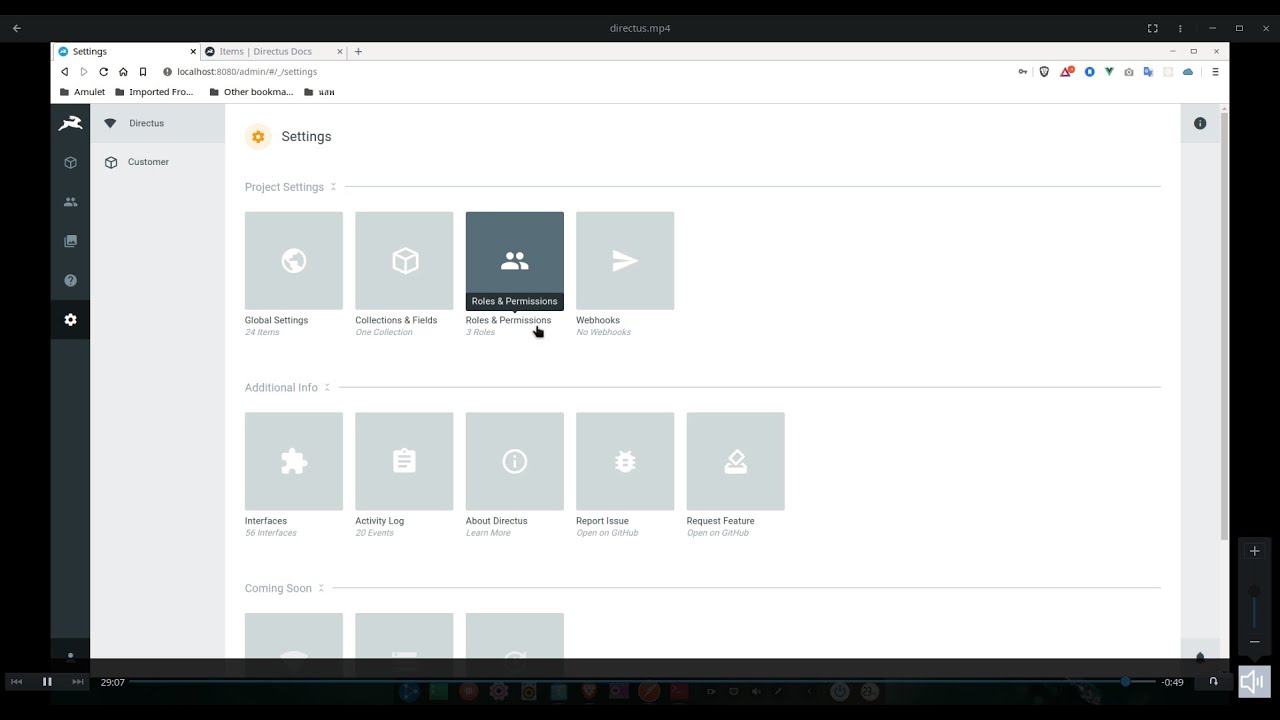Open the browser hamburger menu
The width and height of the screenshot is (1280, 720).
click(1215, 72)
